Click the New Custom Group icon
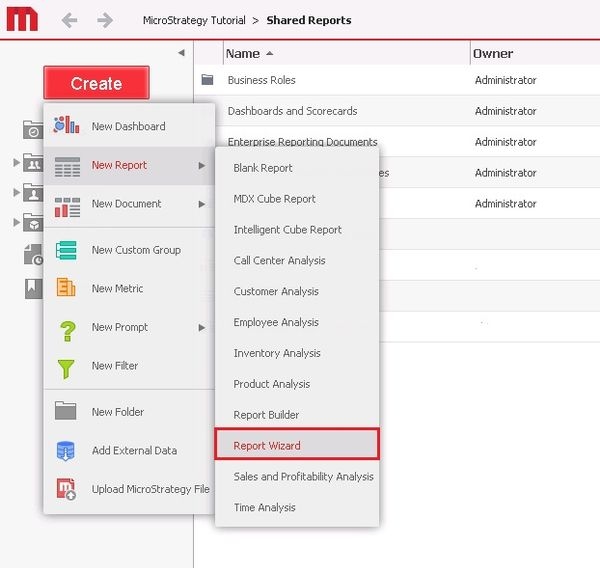Screen dimensions: 600x568 [66, 250]
